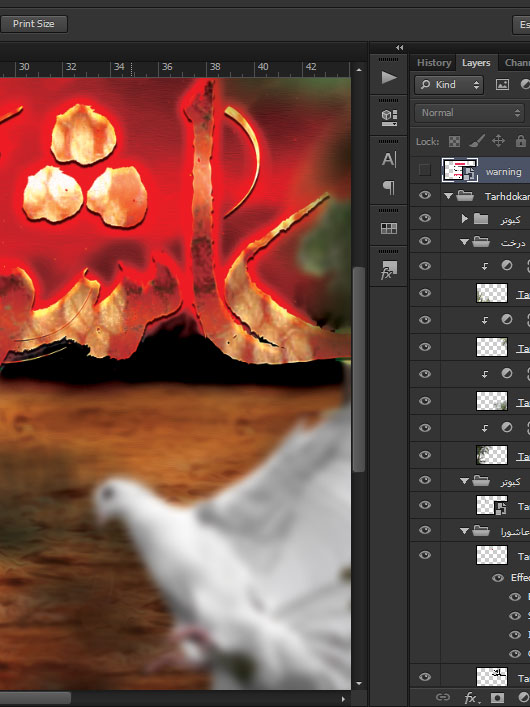Viewport: 530px width, 707px height.
Task: Expand the collapsed panel dock with double arrows
Action: 400,47
